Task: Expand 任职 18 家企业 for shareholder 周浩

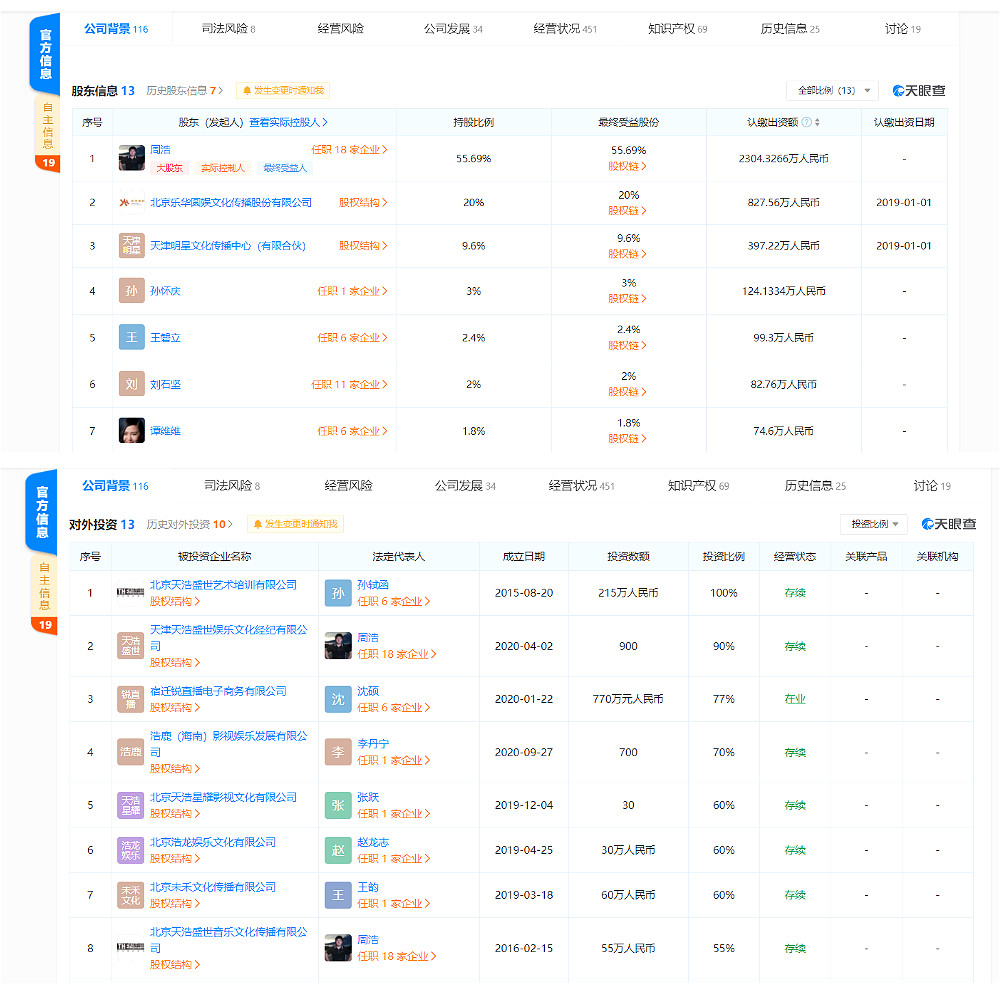Action: tap(349, 150)
